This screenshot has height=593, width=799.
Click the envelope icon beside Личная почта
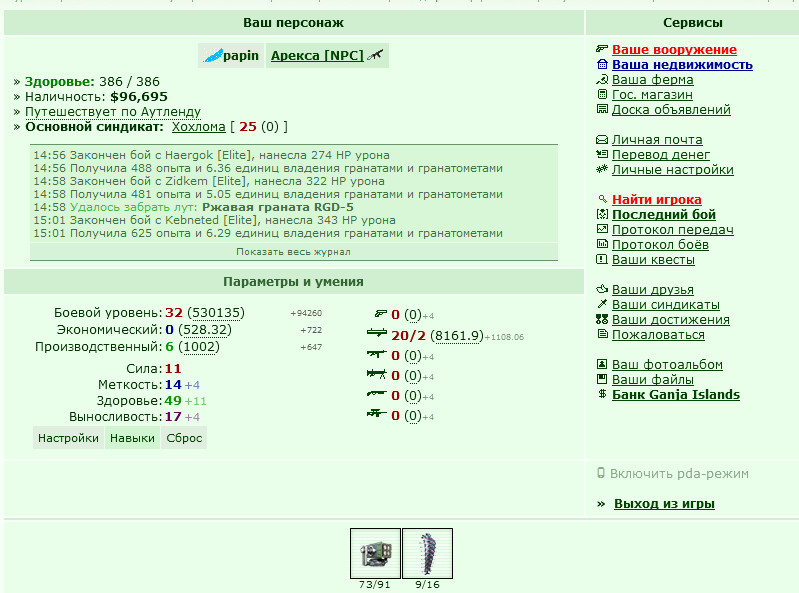pos(602,140)
